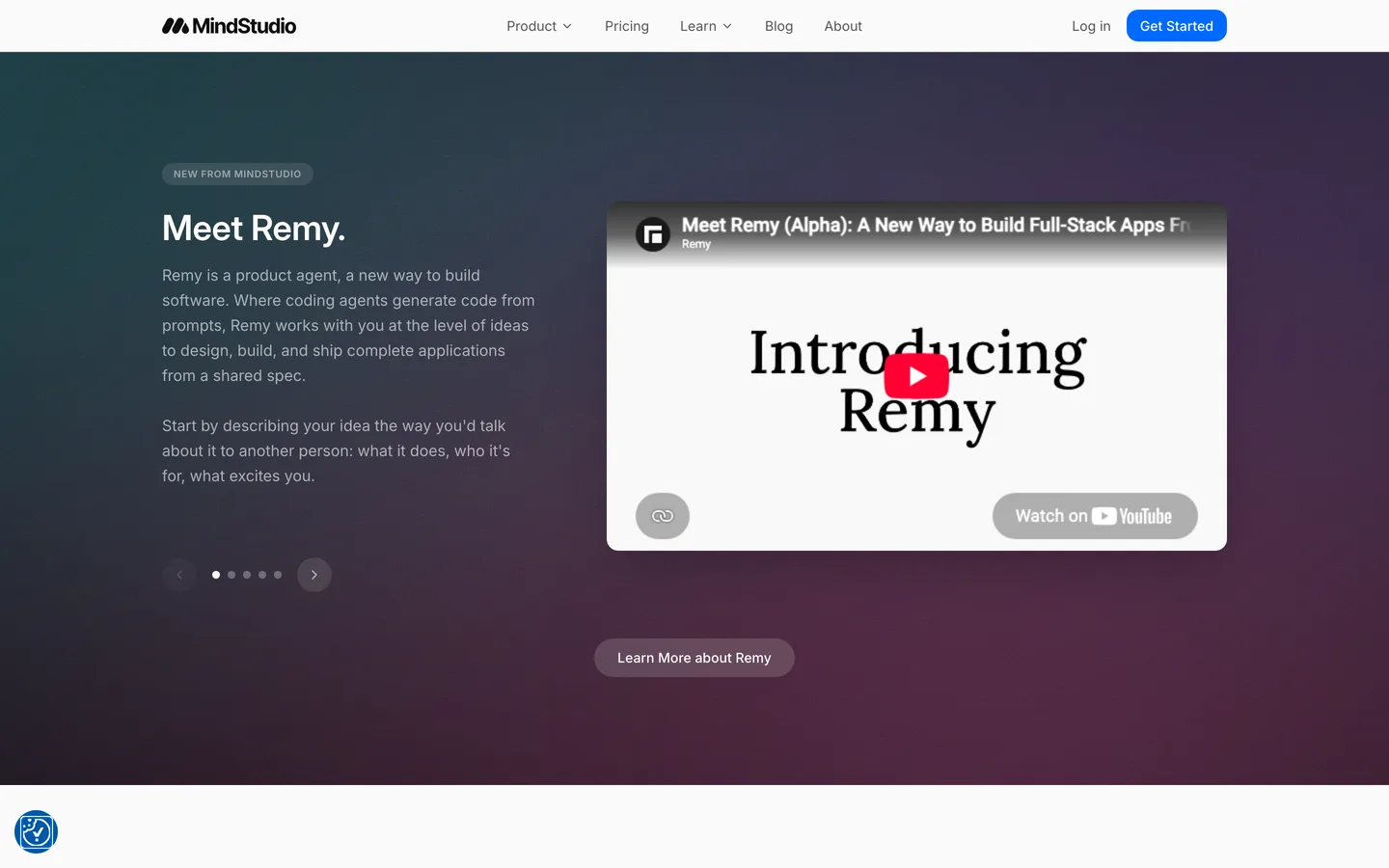Copy video link with chain icon
This screenshot has width=1389, height=868.
point(663,516)
